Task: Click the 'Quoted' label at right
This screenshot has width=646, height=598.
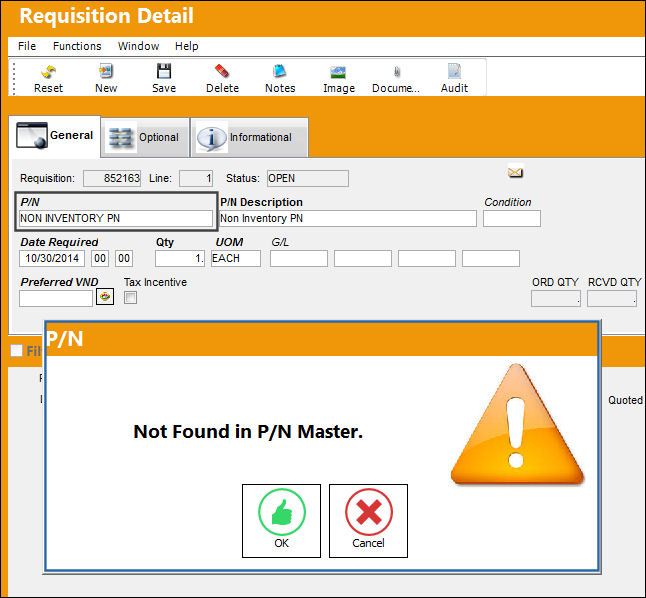Action: (625, 400)
